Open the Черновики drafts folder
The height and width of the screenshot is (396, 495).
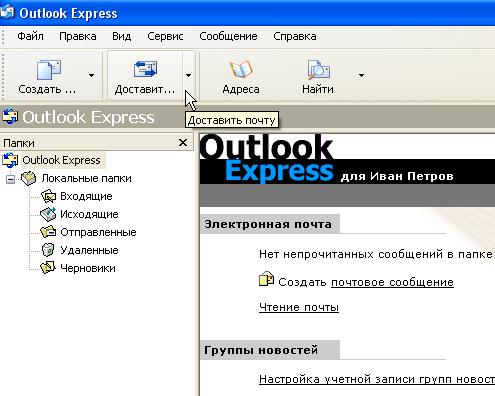pos(88,268)
